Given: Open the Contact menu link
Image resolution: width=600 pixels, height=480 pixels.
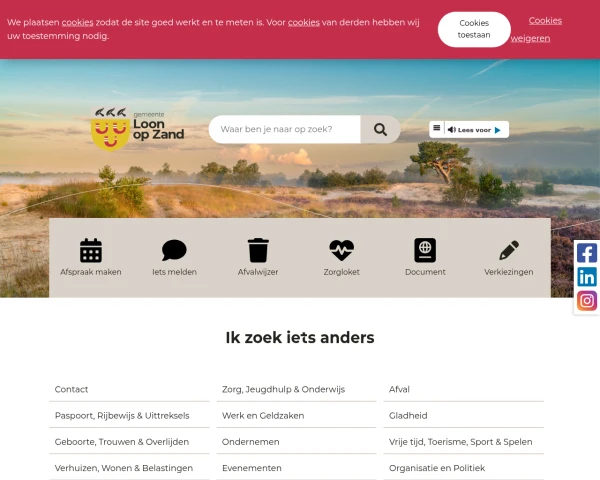Looking at the screenshot, I should pyautogui.click(x=129, y=389).
